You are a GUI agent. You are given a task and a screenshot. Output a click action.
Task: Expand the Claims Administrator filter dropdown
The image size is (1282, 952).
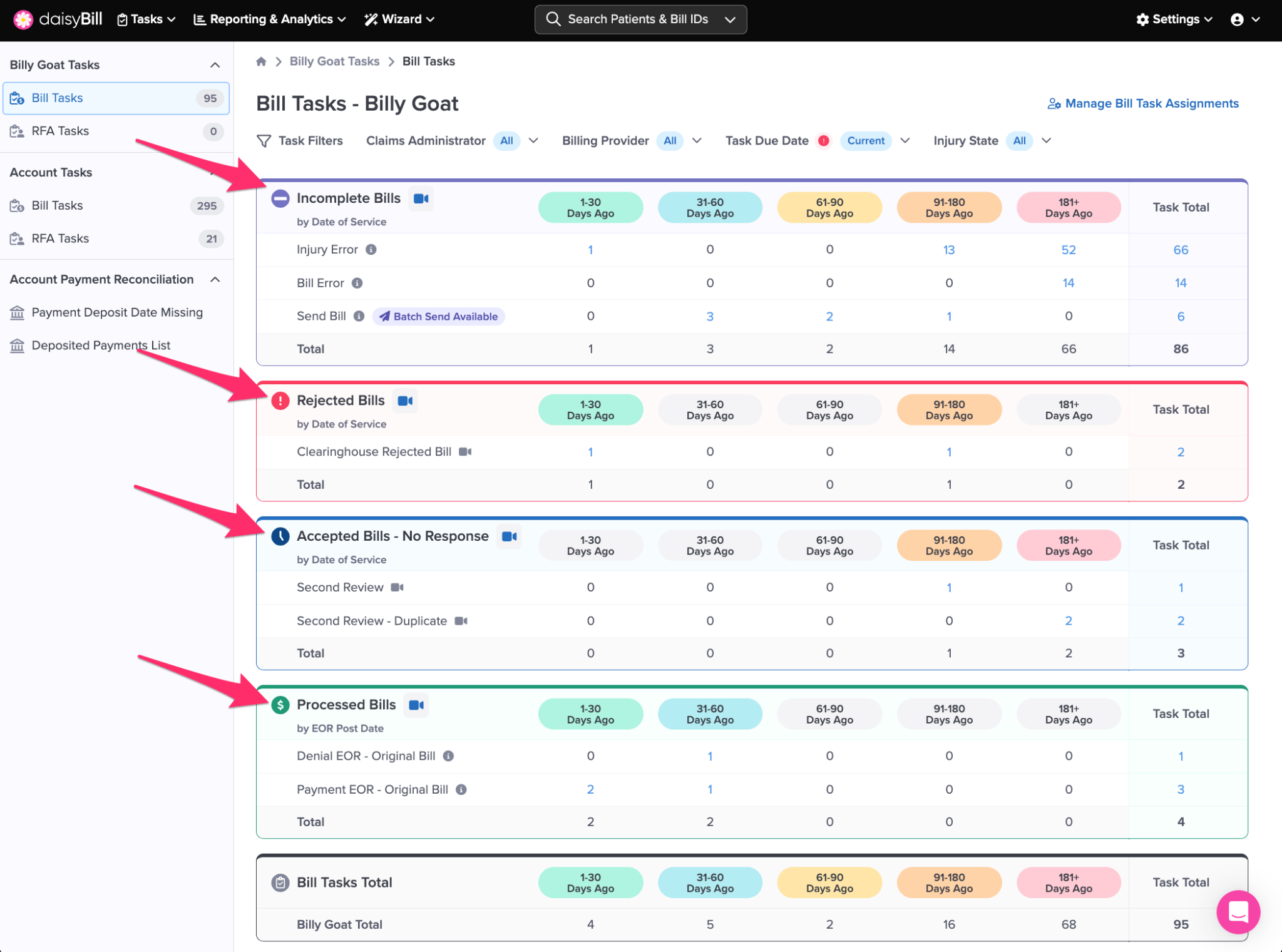(533, 141)
